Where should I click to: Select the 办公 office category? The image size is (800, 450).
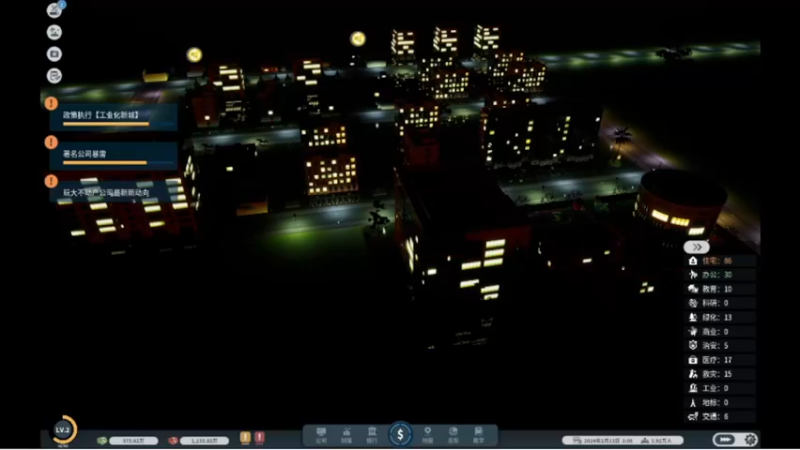click(719, 275)
